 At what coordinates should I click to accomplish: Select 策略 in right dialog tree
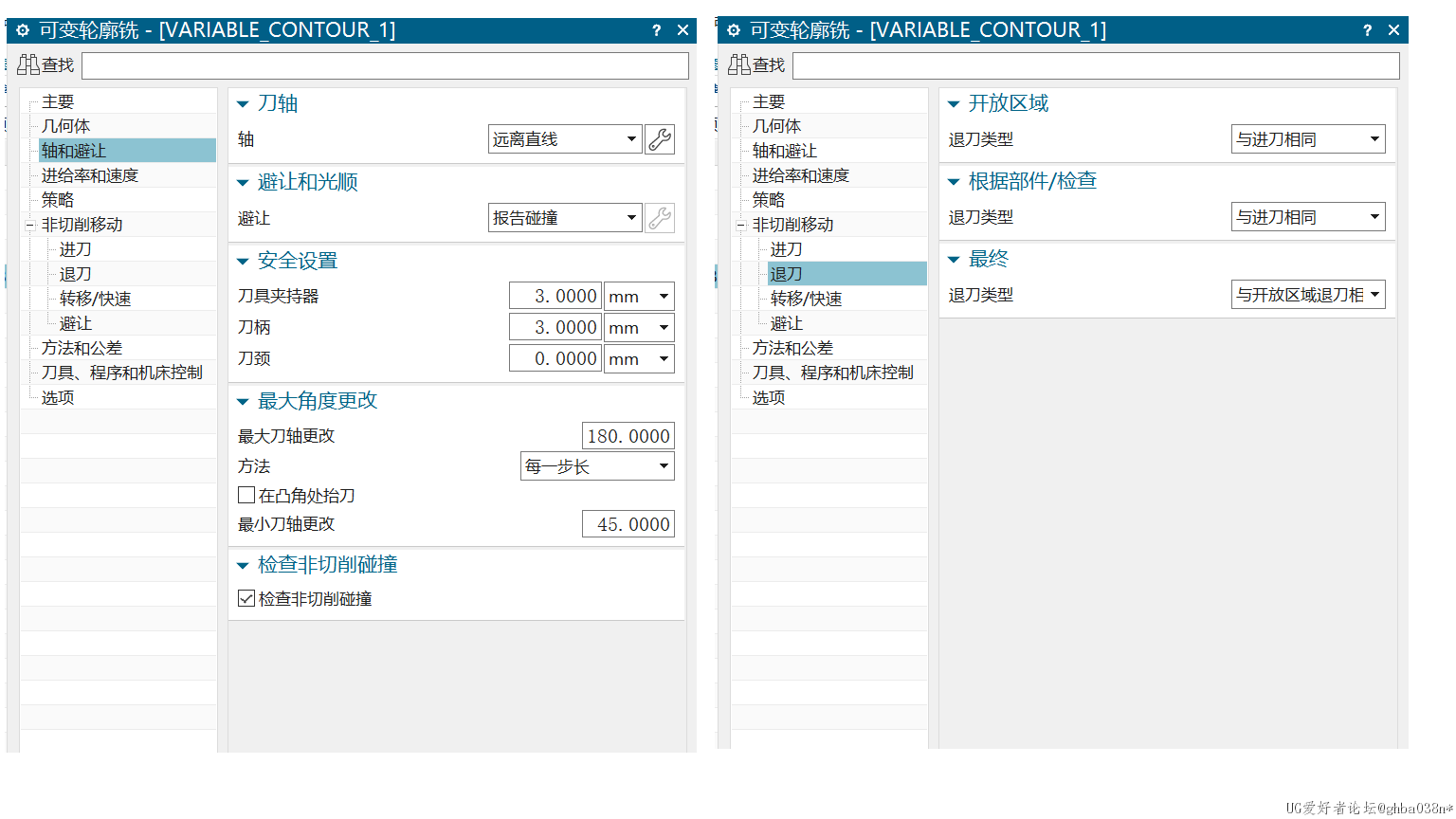point(769,200)
